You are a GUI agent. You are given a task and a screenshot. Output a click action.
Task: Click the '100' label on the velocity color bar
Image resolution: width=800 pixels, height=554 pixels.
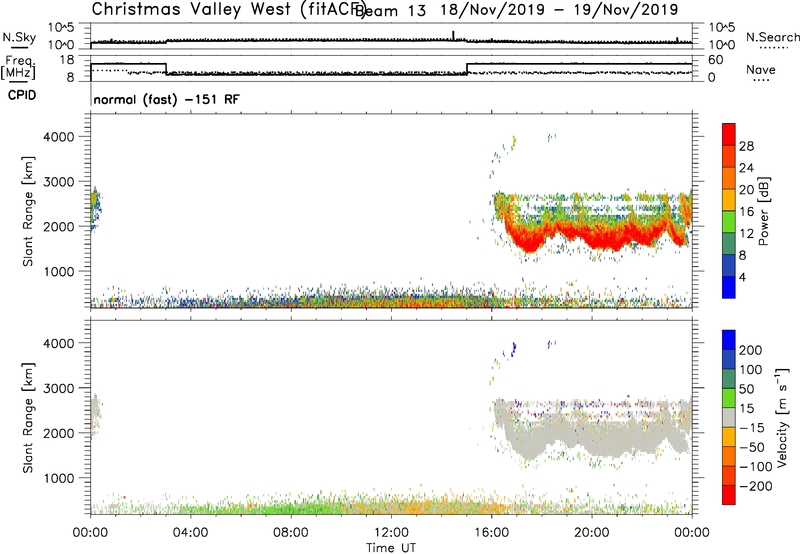click(x=751, y=369)
